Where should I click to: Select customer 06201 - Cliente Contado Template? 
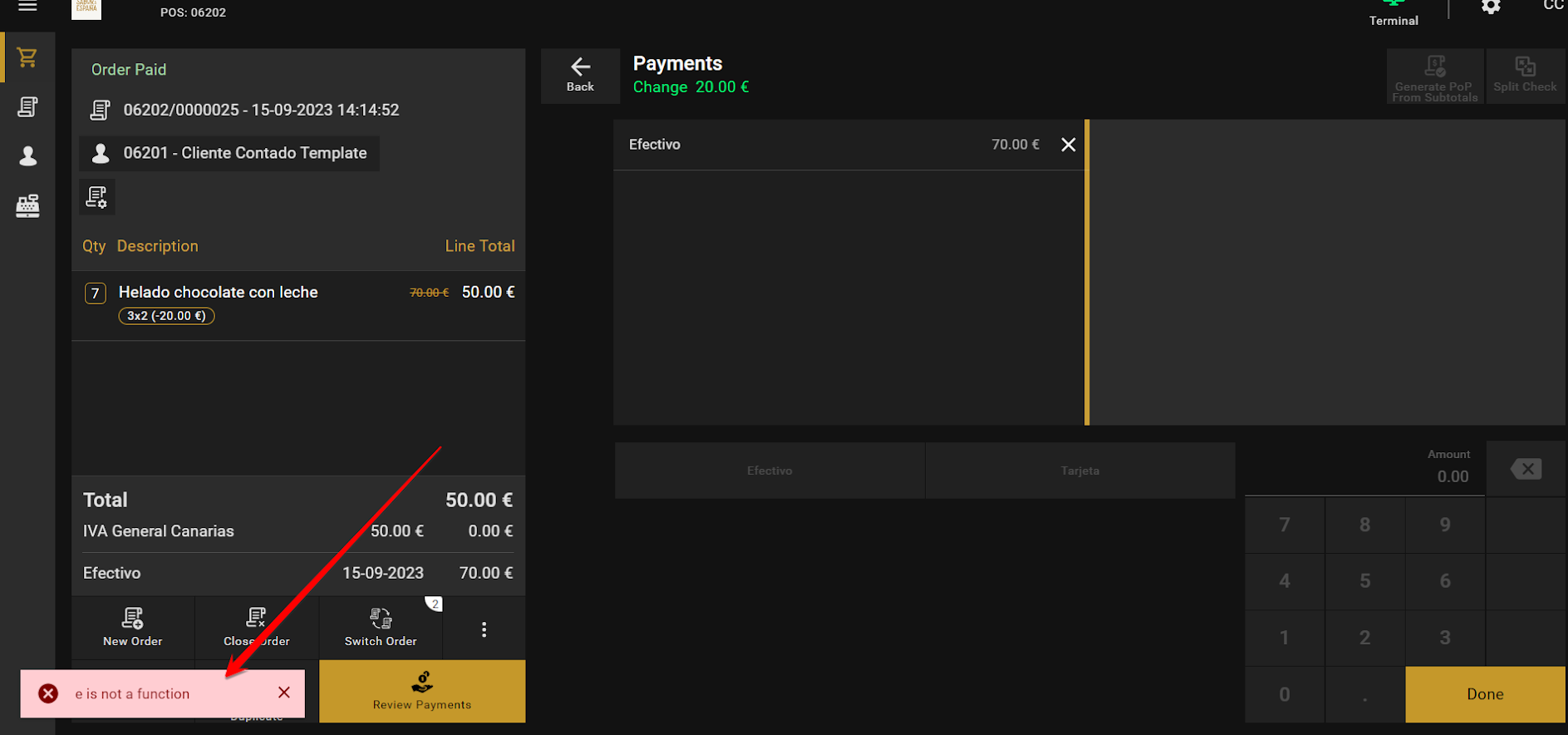click(229, 154)
